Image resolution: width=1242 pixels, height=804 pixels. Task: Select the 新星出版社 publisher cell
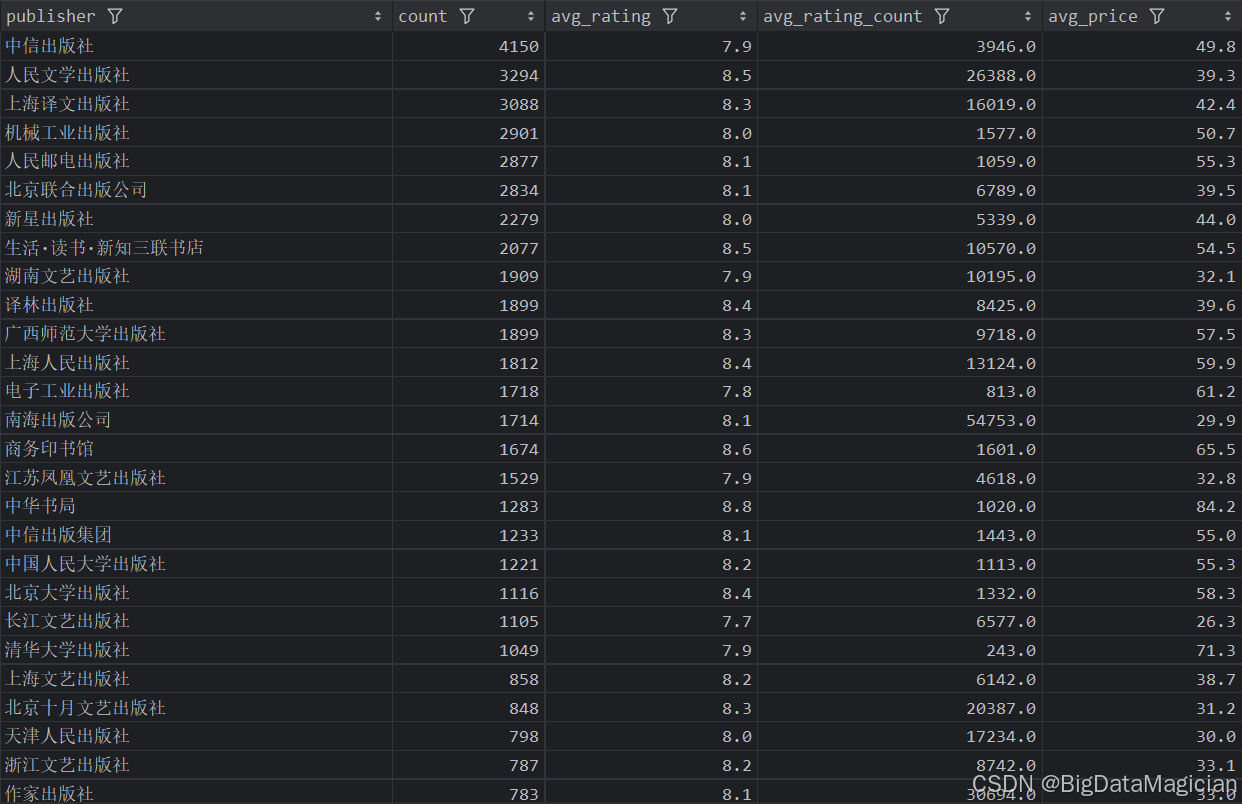pos(196,219)
